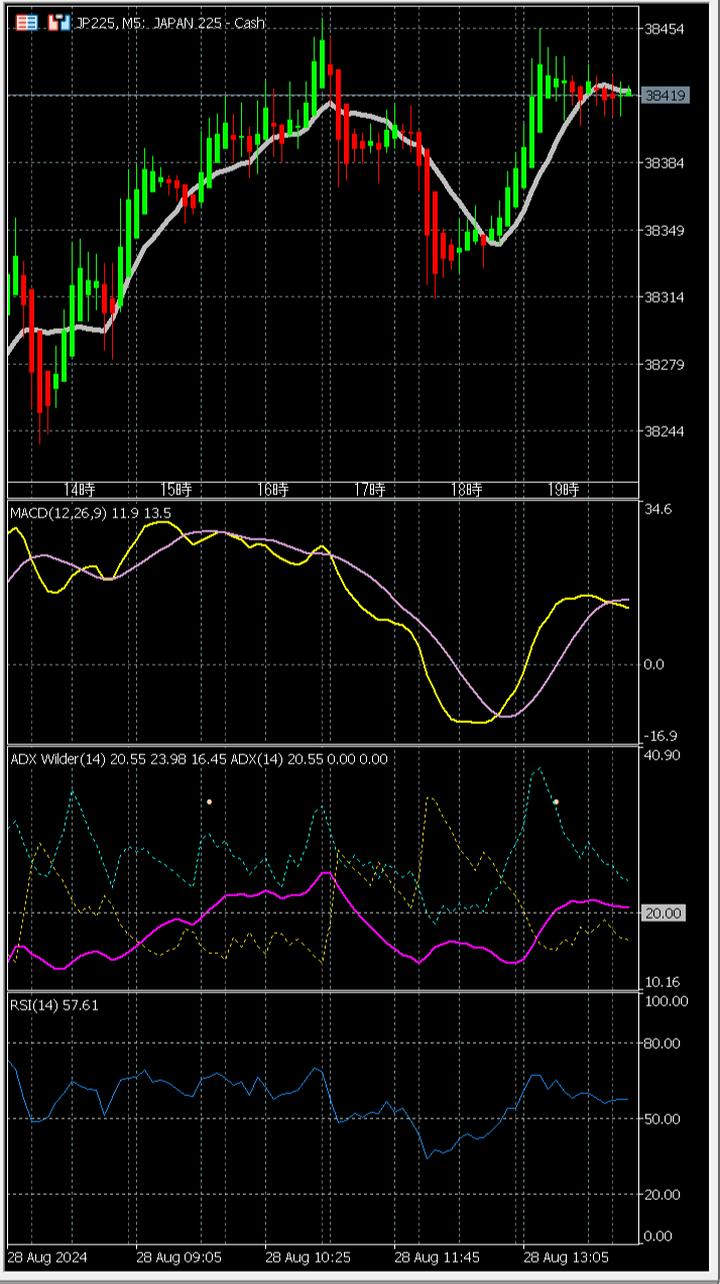
Task: Click the current price label 38419
Action: [665, 96]
